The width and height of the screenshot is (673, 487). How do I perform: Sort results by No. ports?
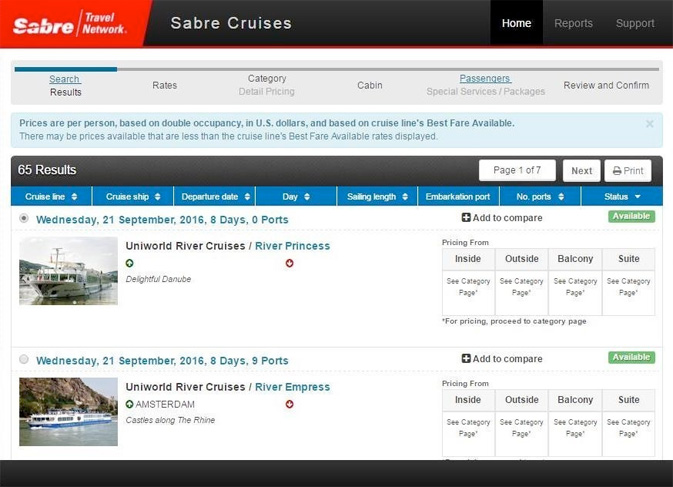[x=540, y=197]
